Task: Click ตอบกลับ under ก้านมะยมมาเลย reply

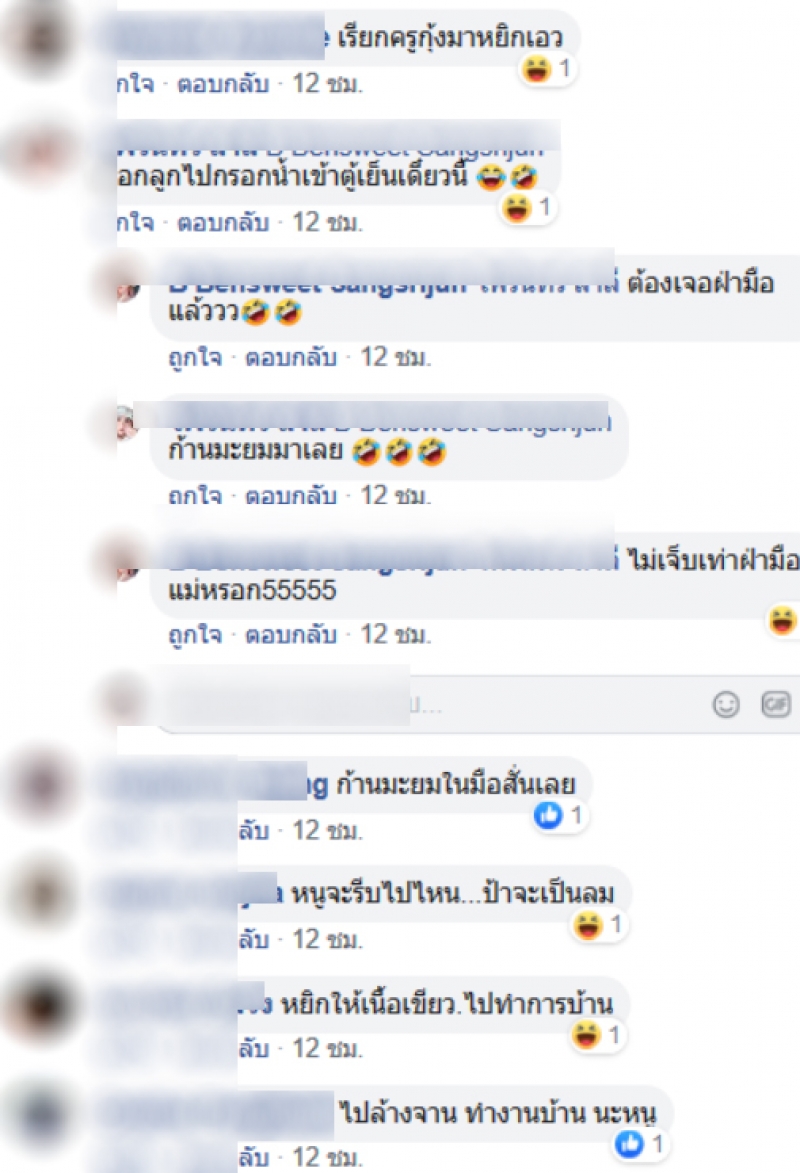Action: click(291, 496)
